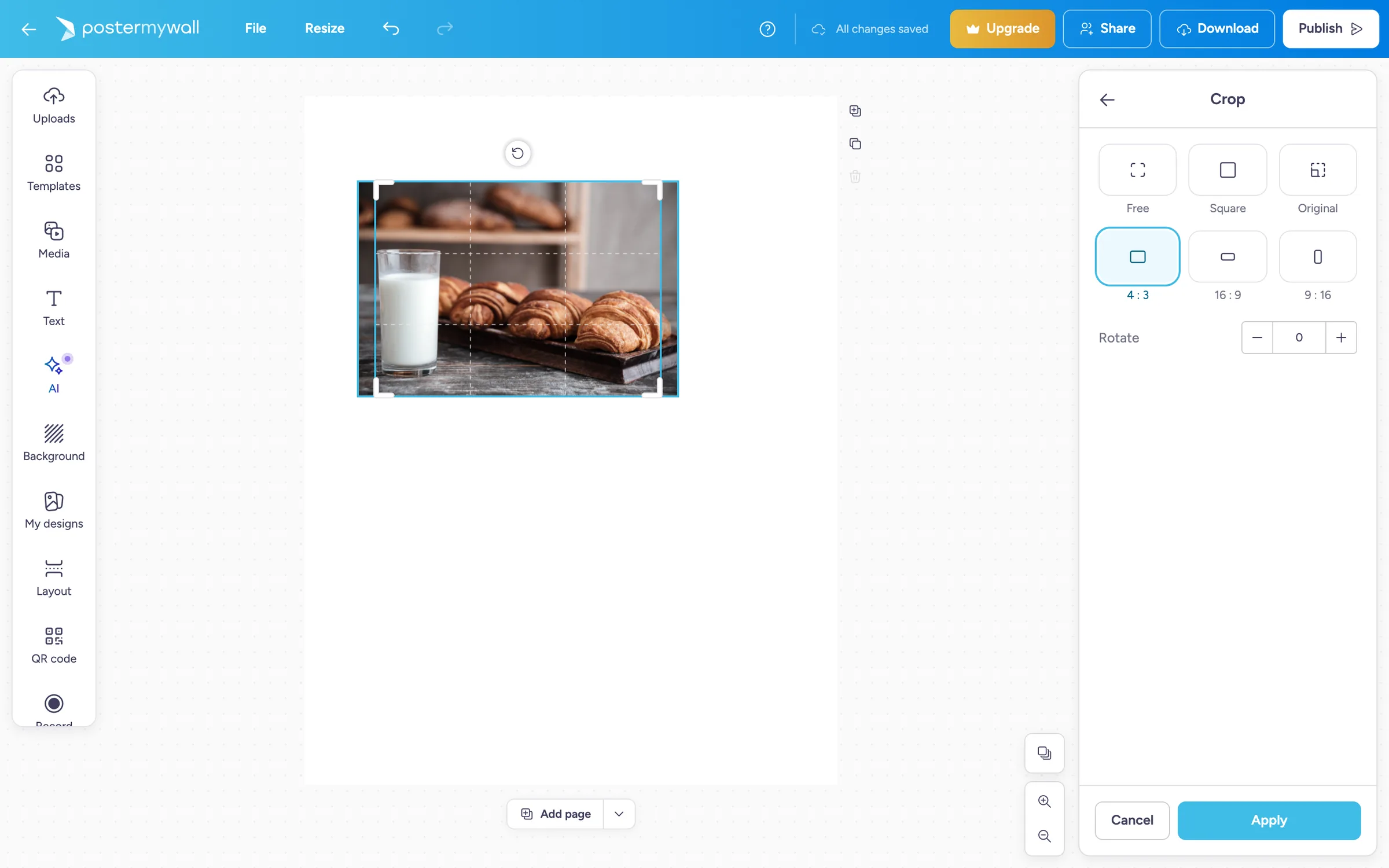The image size is (1389, 868).
Task: Open the help question mark icon
Action: 767,29
